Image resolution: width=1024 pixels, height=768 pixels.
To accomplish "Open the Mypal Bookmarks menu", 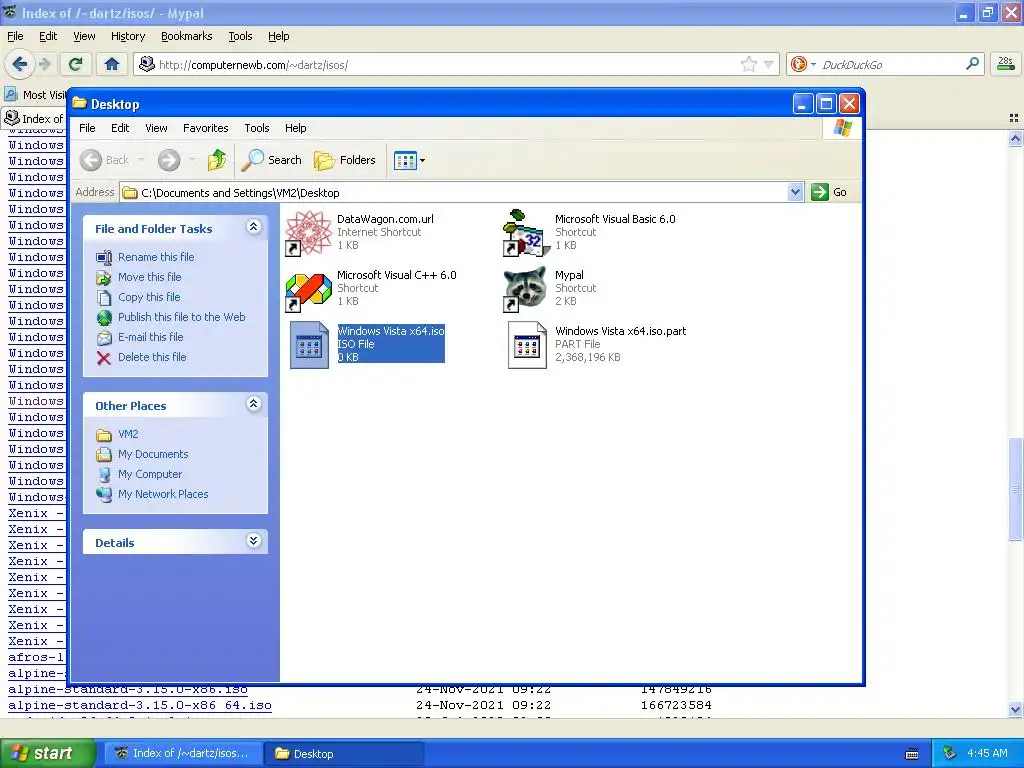I will pyautogui.click(x=186, y=37).
